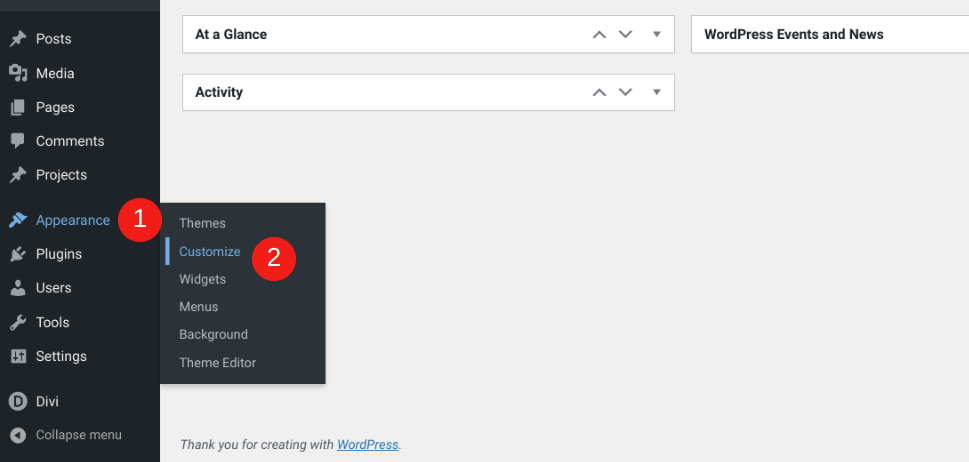Move At a Glance widget down
The height and width of the screenshot is (462, 969).
point(625,35)
